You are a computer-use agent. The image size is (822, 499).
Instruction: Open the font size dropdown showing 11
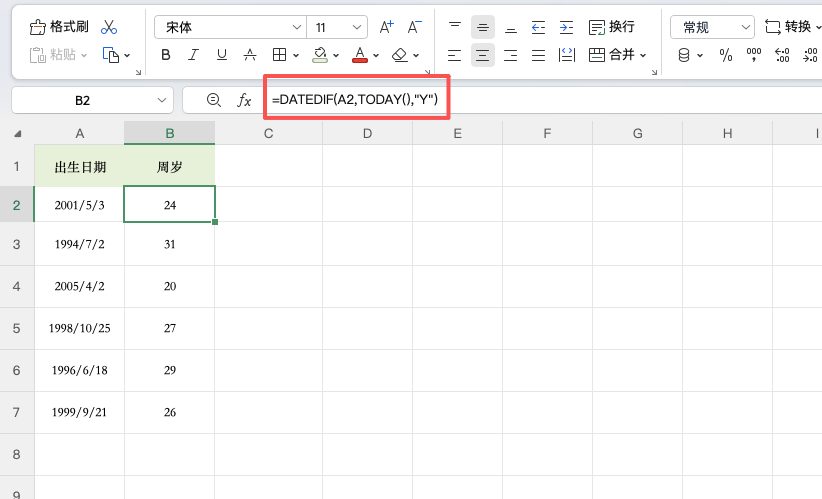pyautogui.click(x=337, y=27)
